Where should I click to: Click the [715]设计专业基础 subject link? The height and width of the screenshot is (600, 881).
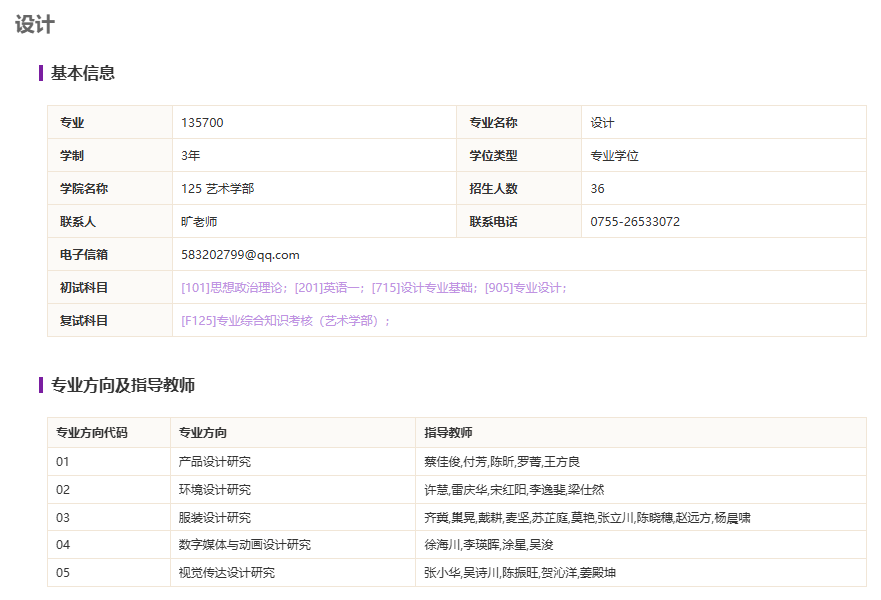(424, 288)
